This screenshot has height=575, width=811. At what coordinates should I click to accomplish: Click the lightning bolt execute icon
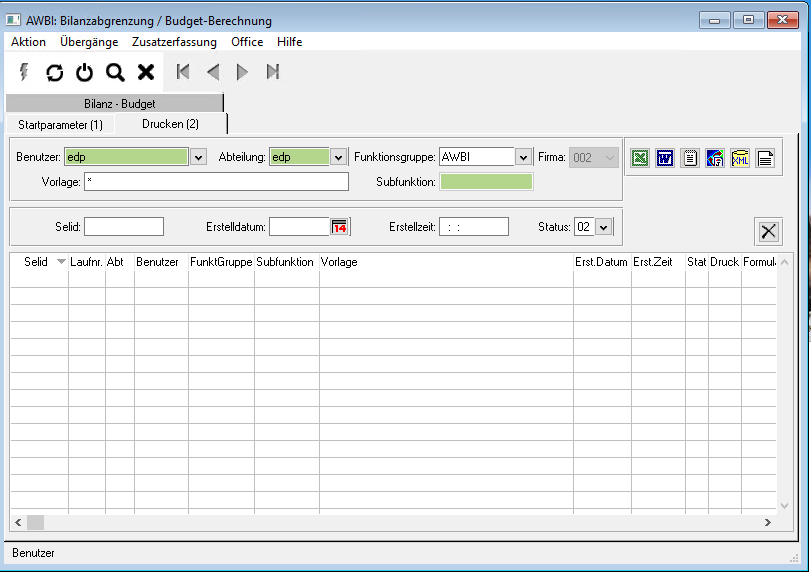pyautogui.click(x=25, y=72)
